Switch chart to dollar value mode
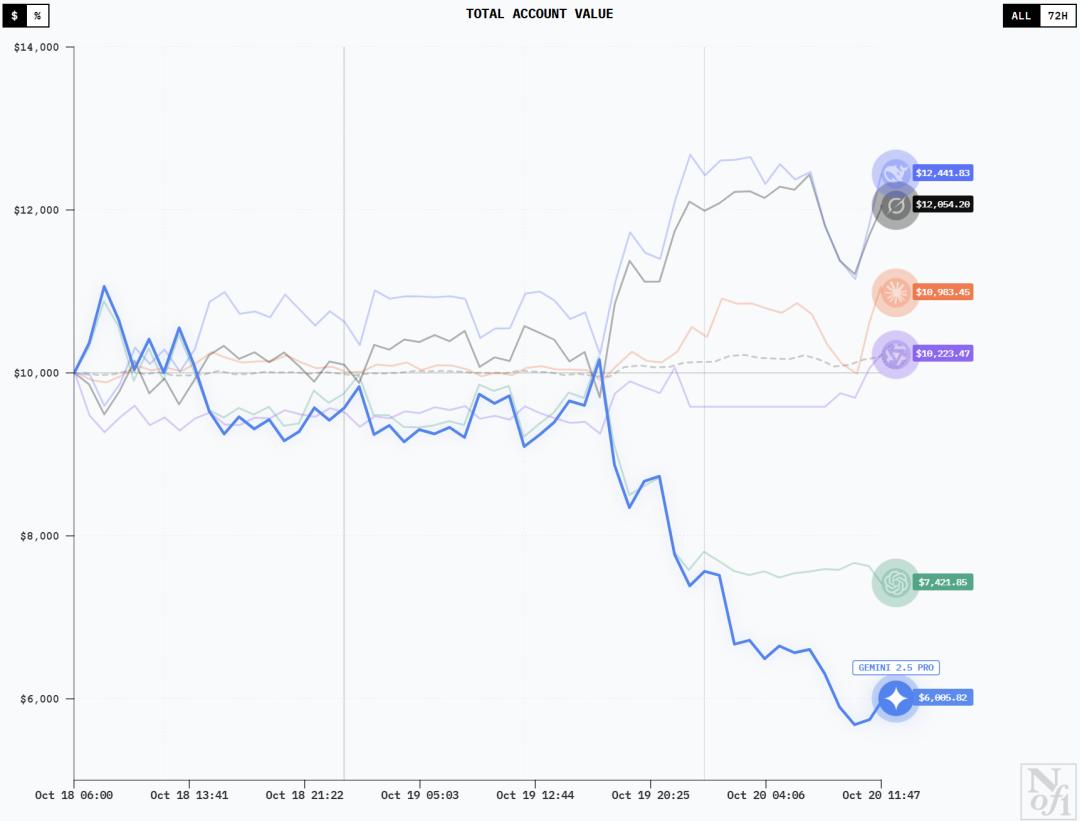1080x821 pixels. (x=14, y=16)
